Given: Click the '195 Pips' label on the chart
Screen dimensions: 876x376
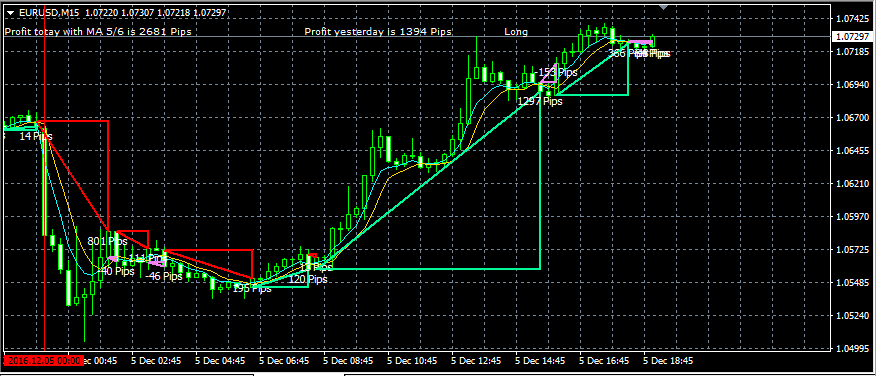Looking at the screenshot, I should pos(252,289).
